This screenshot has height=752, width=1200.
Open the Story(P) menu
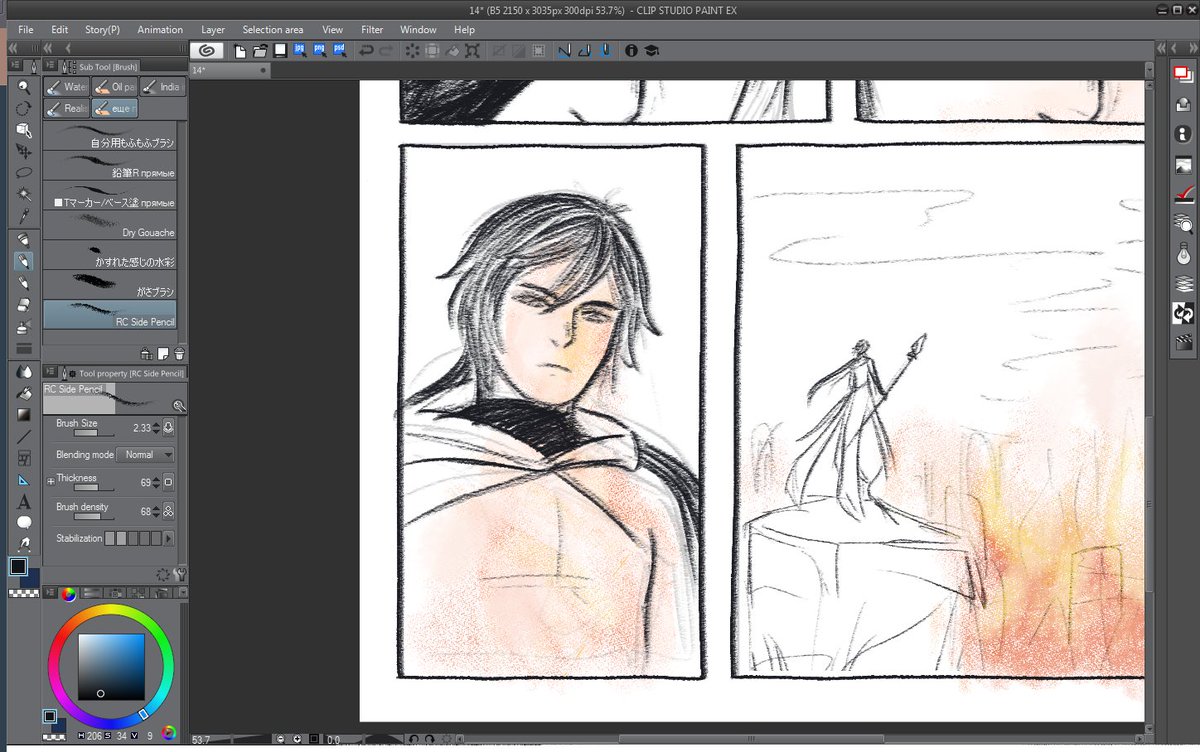tap(102, 30)
